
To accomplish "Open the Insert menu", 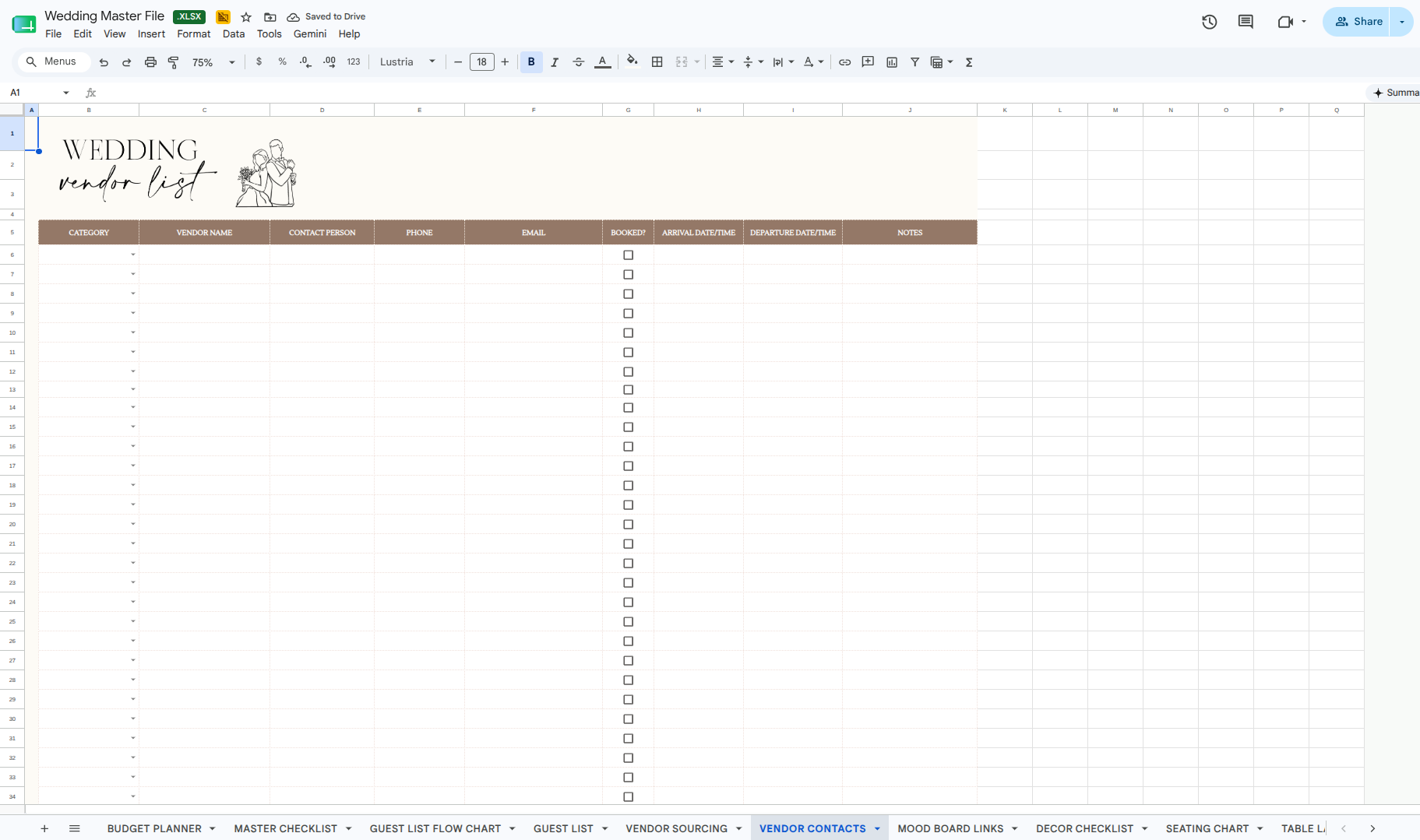I will [x=151, y=34].
